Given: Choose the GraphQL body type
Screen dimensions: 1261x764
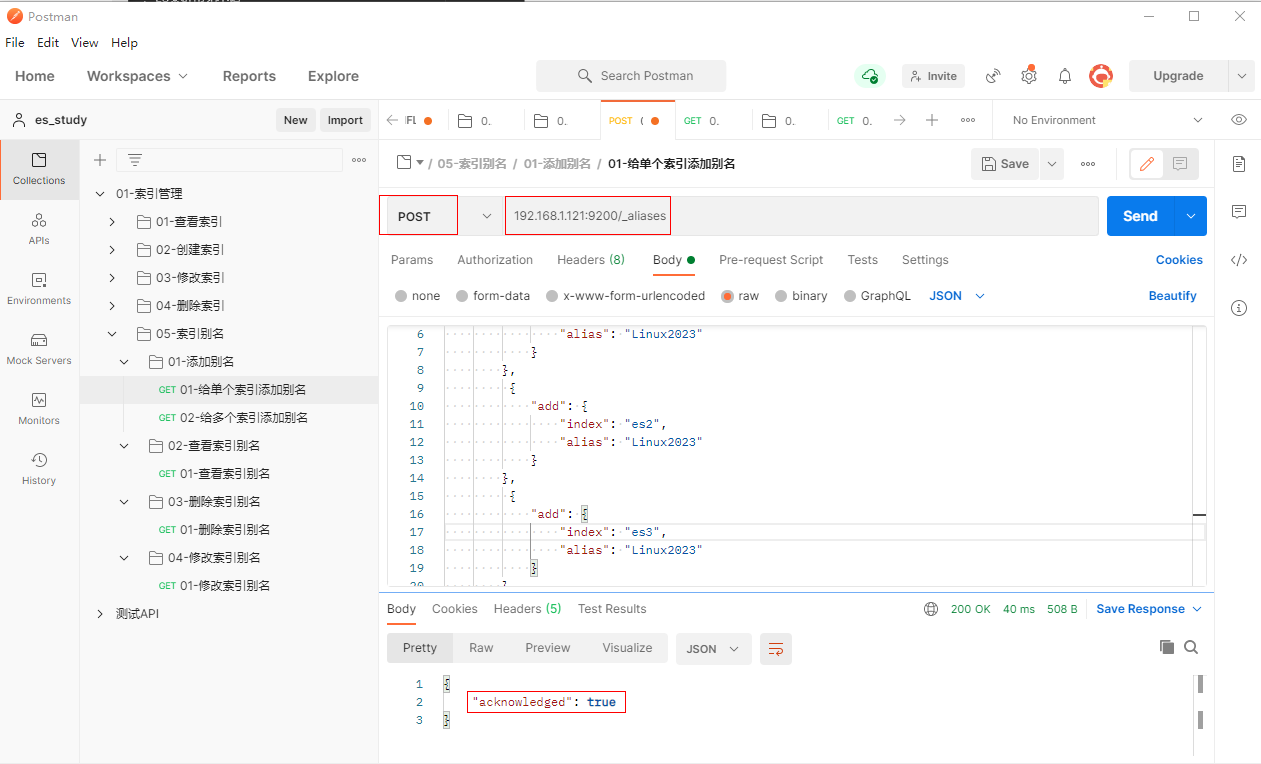Looking at the screenshot, I should pyautogui.click(x=851, y=296).
